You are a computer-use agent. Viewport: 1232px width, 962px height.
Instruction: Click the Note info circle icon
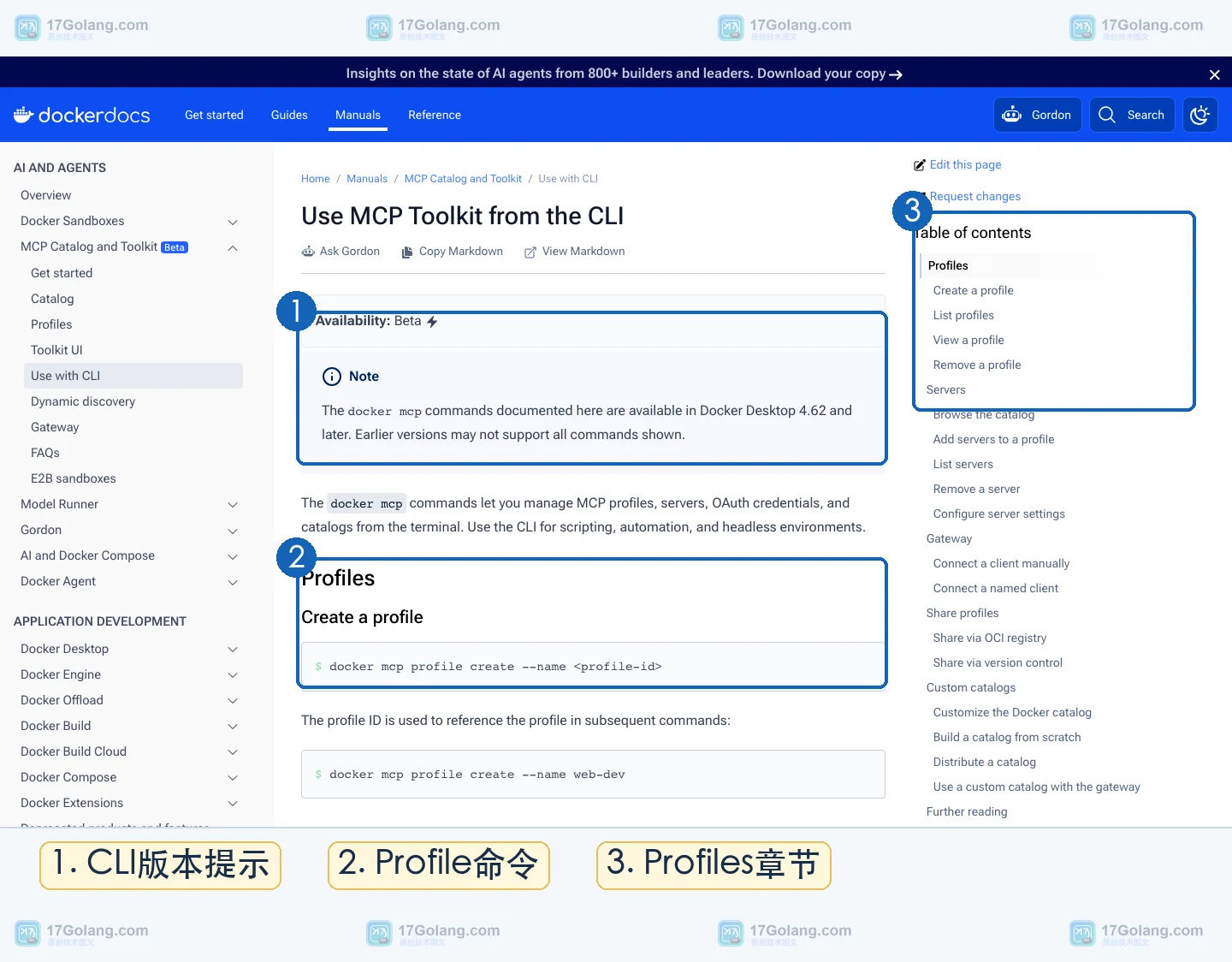click(331, 377)
